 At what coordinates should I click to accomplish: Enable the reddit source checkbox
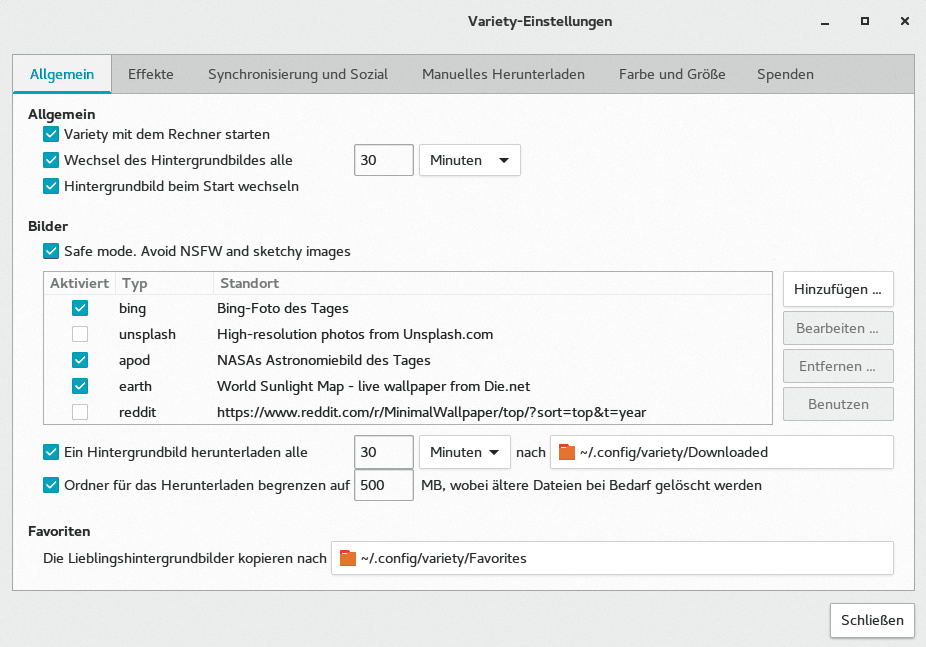pos(80,412)
